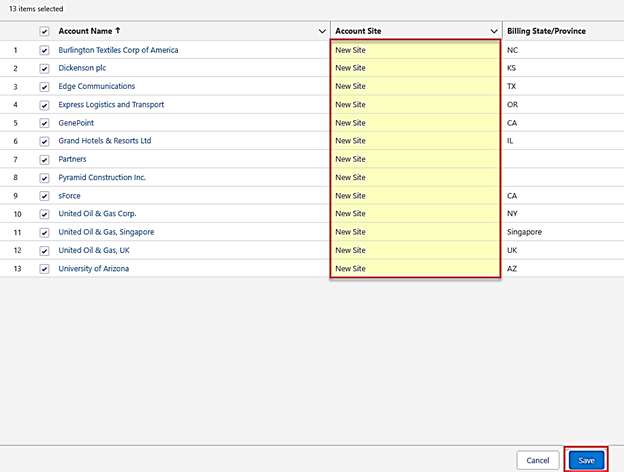
Task: Edit the Account Site cell for sForce
Action: pyautogui.click(x=415, y=196)
